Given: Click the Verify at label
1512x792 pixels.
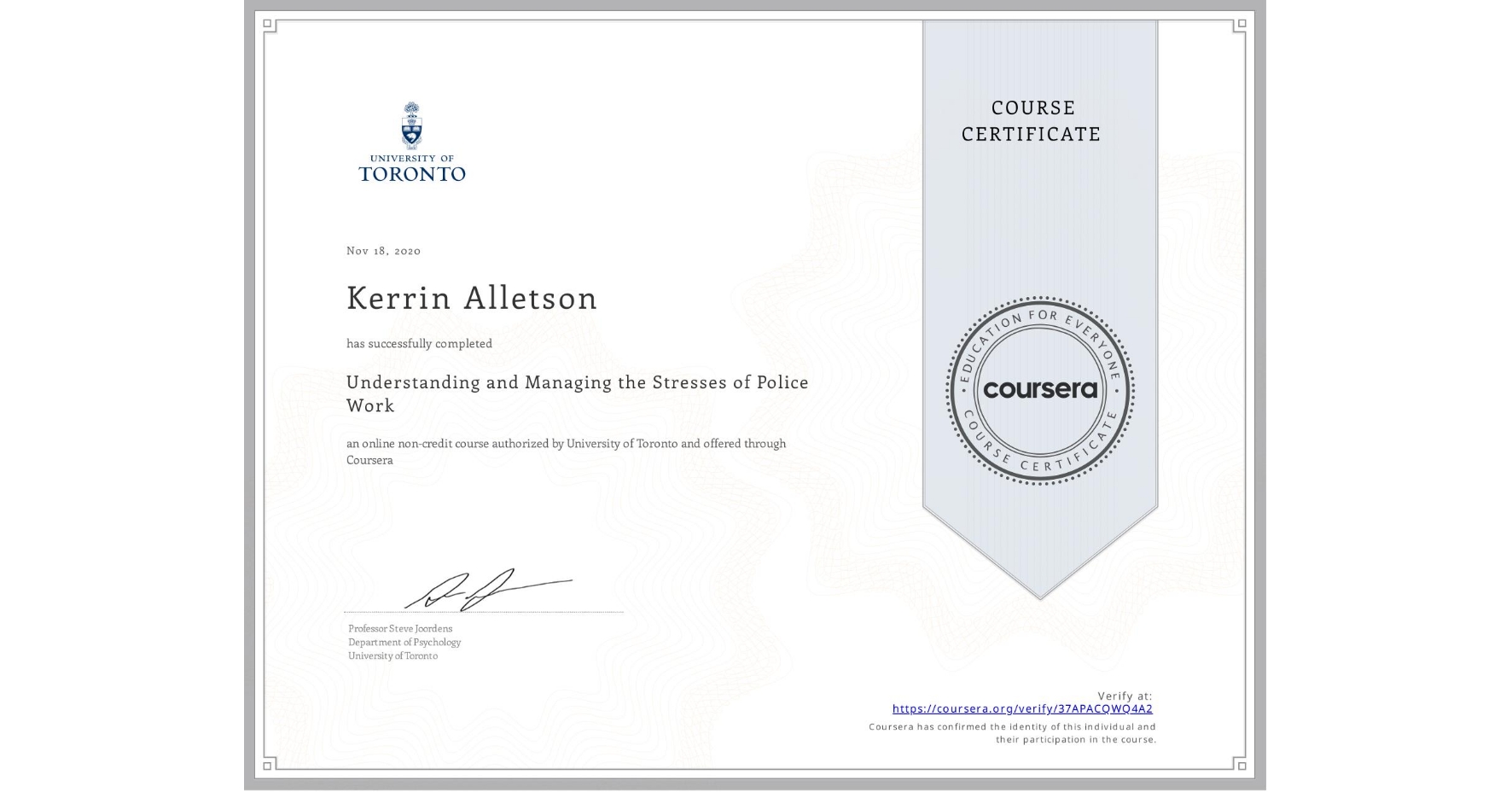Looking at the screenshot, I should tap(1124, 695).
